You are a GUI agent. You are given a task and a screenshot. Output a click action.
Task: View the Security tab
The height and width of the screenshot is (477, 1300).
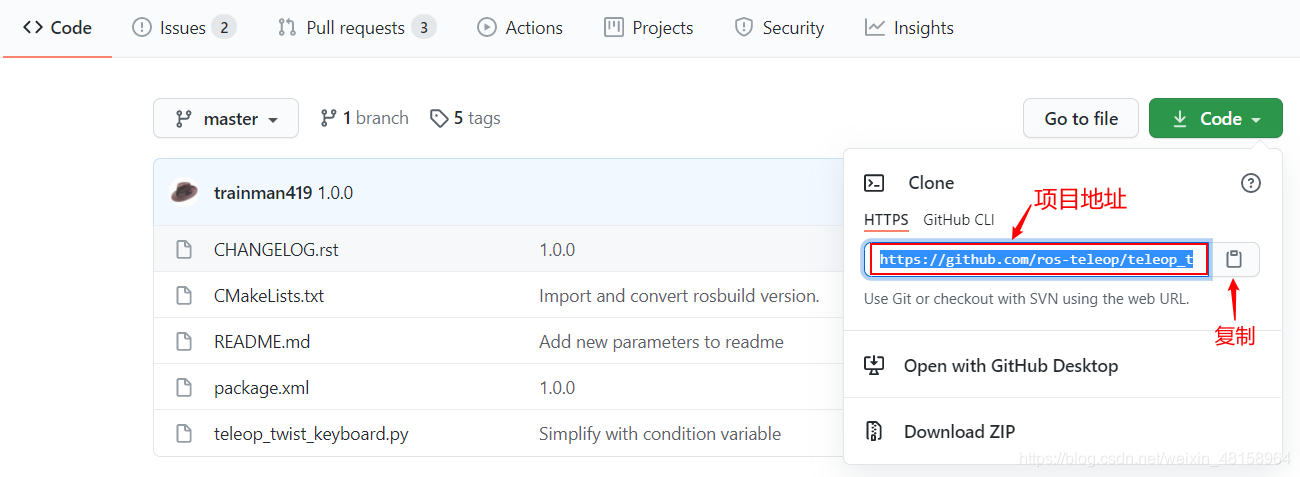[779, 28]
